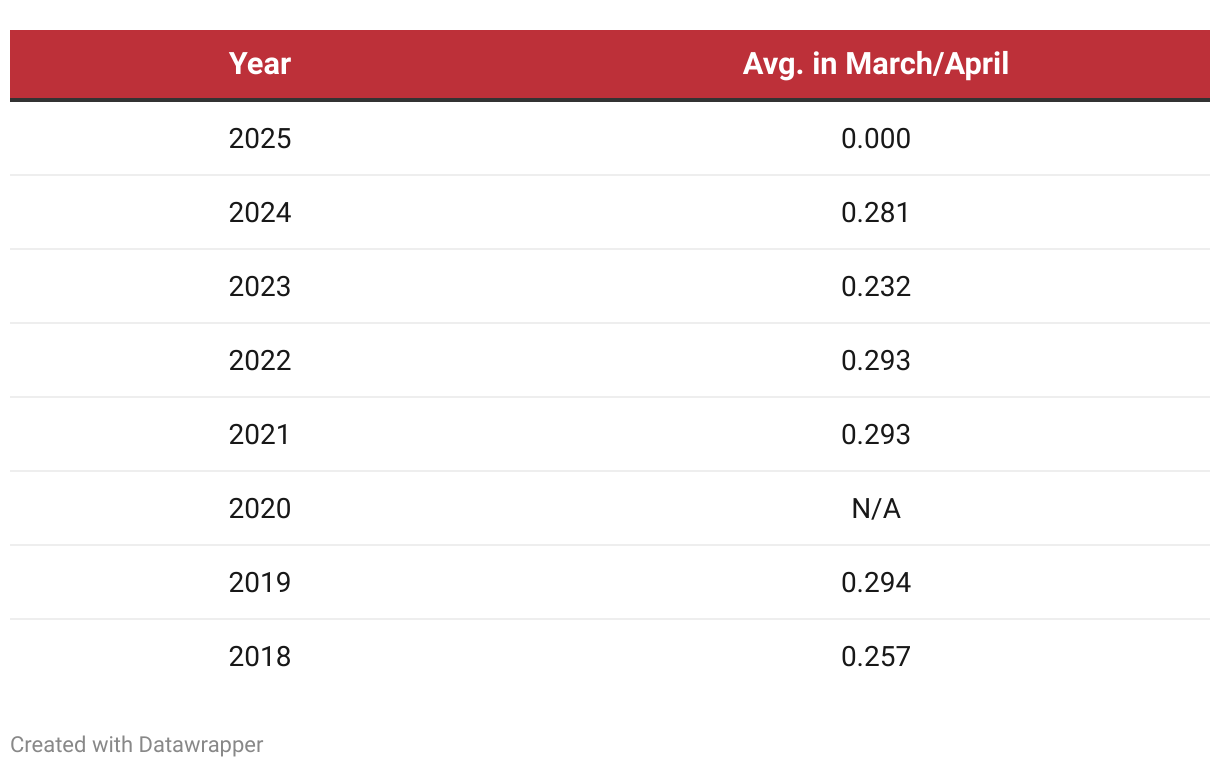Viewport: 1220px width, 768px height.
Task: Select the N/A value for 2020
Action: [x=875, y=508]
